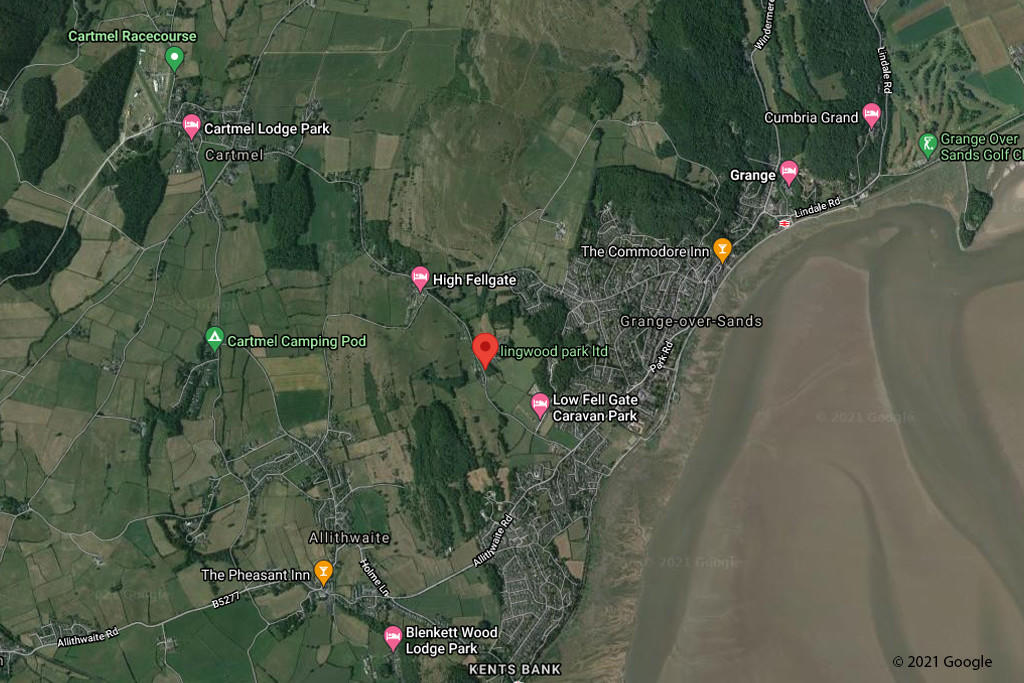Click The Commodore Inn bar icon
Viewport: 1024px width, 683px height.
[722, 249]
